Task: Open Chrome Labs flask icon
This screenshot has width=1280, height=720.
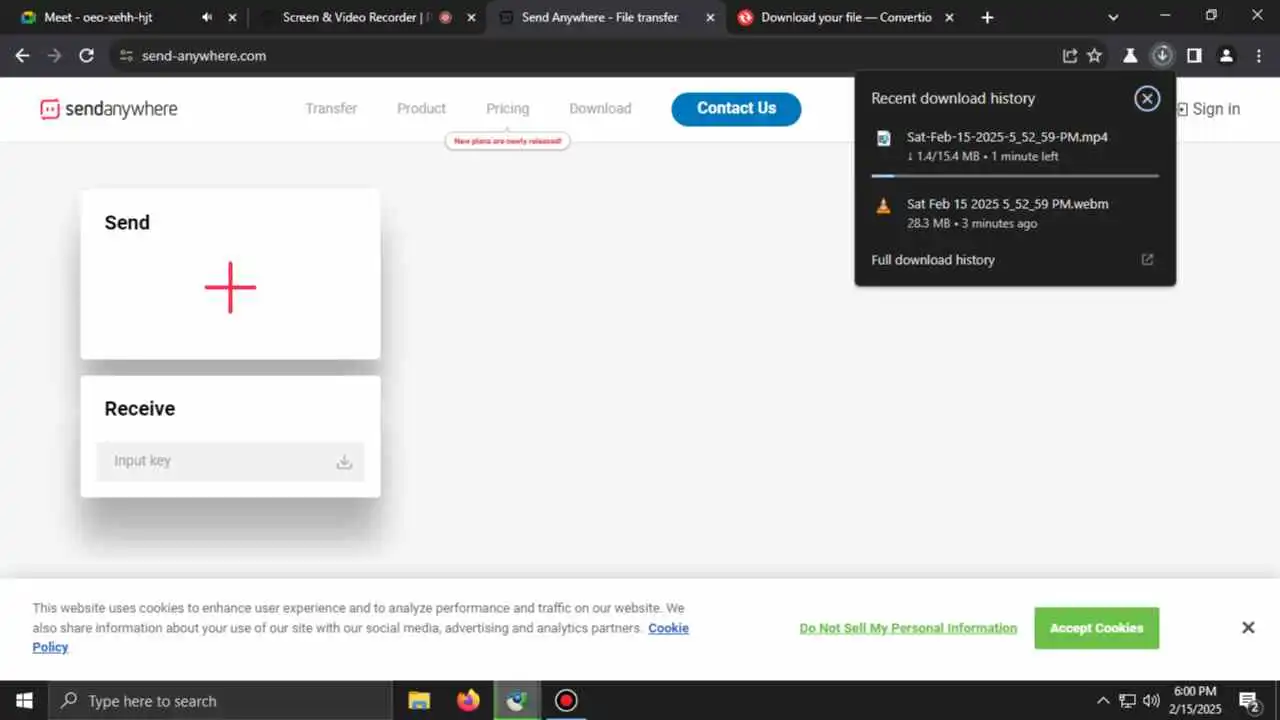Action: pyautogui.click(x=1130, y=56)
